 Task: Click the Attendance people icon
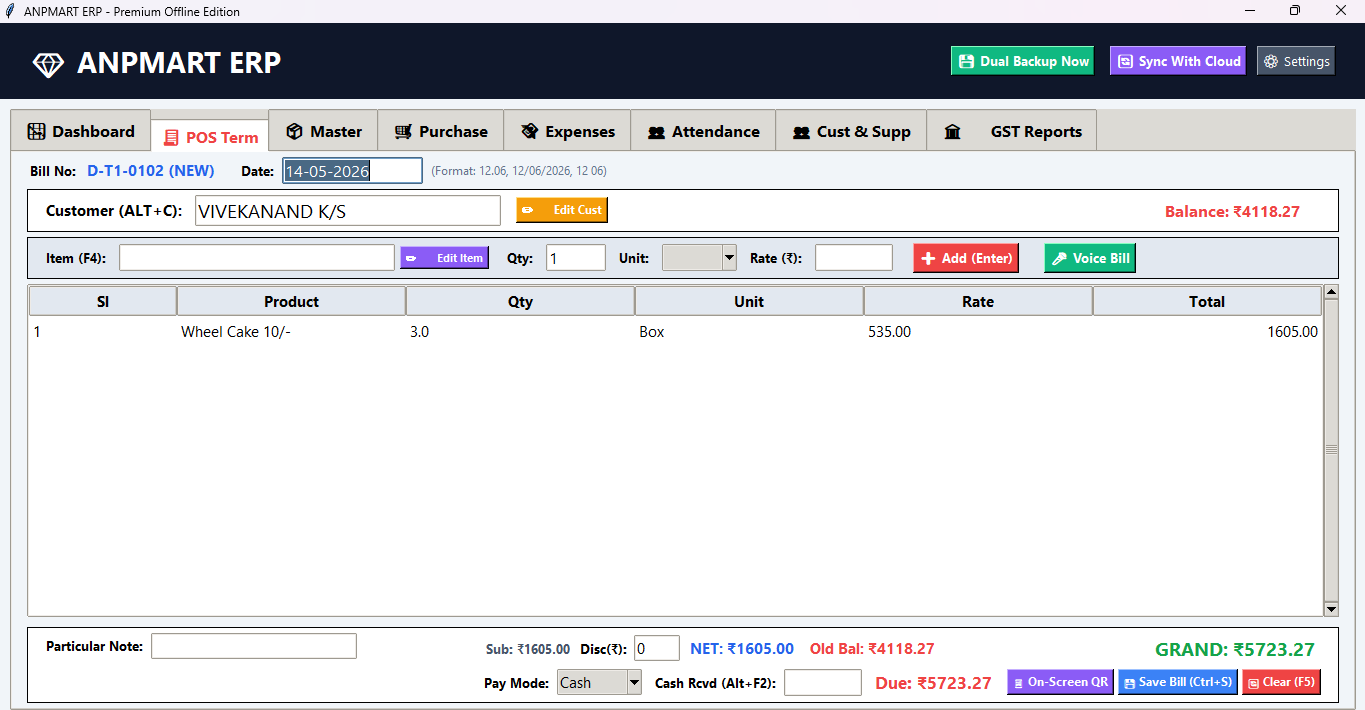[656, 132]
